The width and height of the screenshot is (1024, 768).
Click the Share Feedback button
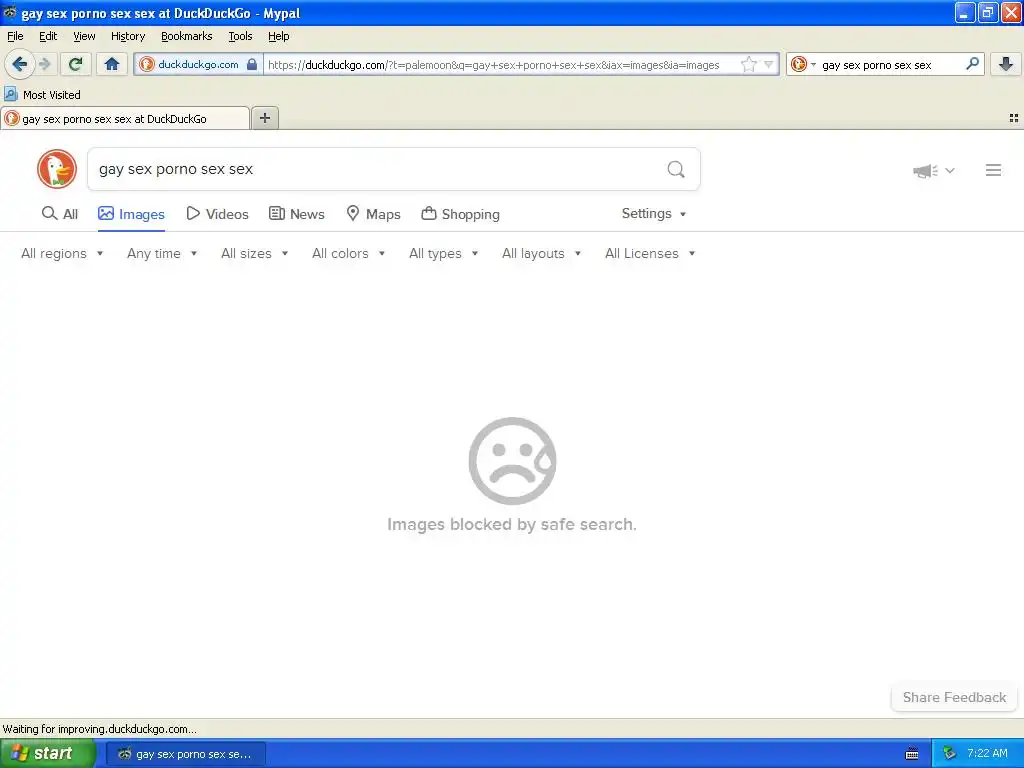coord(954,697)
